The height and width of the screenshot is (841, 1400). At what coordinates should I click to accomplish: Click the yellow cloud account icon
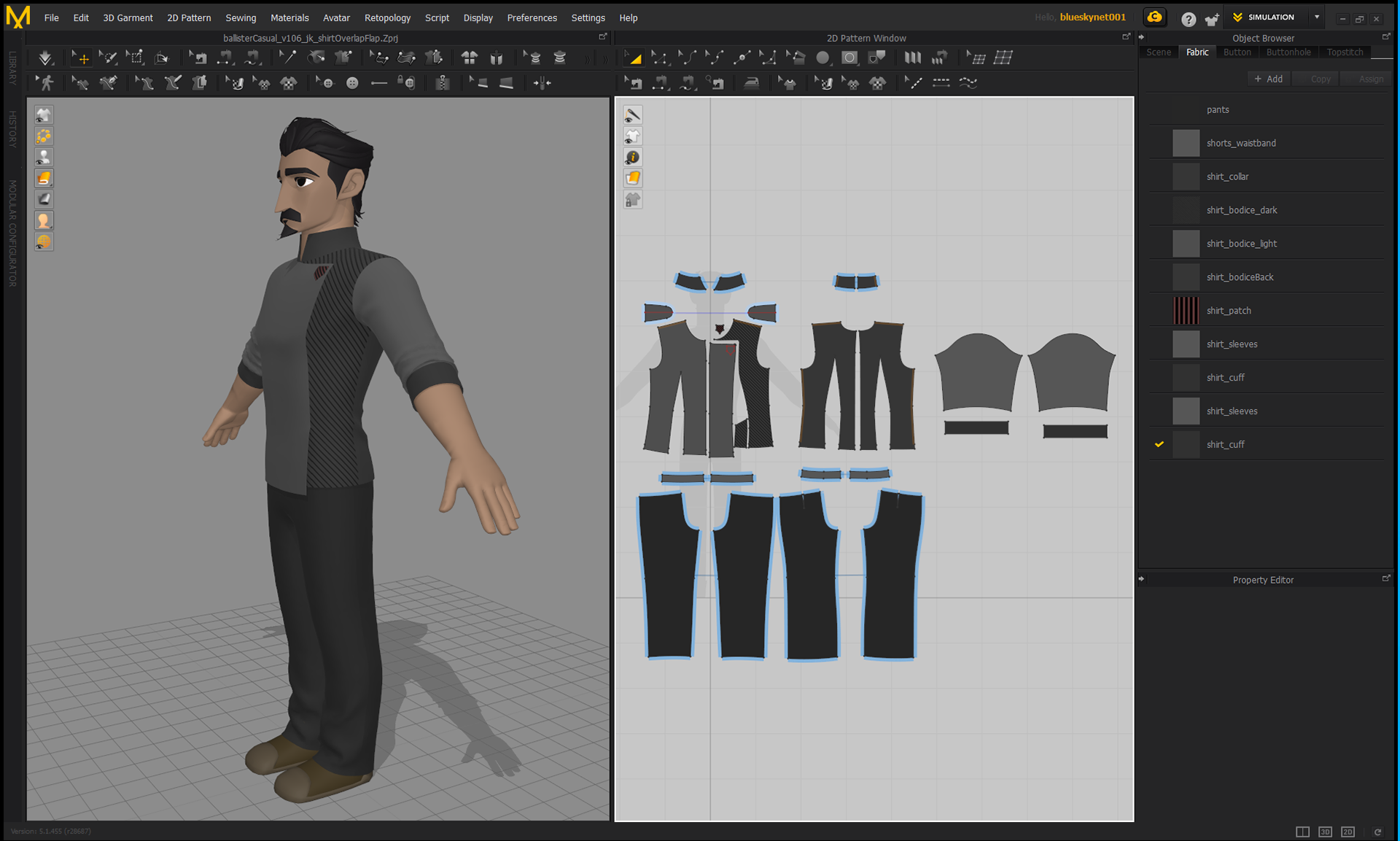[x=1154, y=18]
